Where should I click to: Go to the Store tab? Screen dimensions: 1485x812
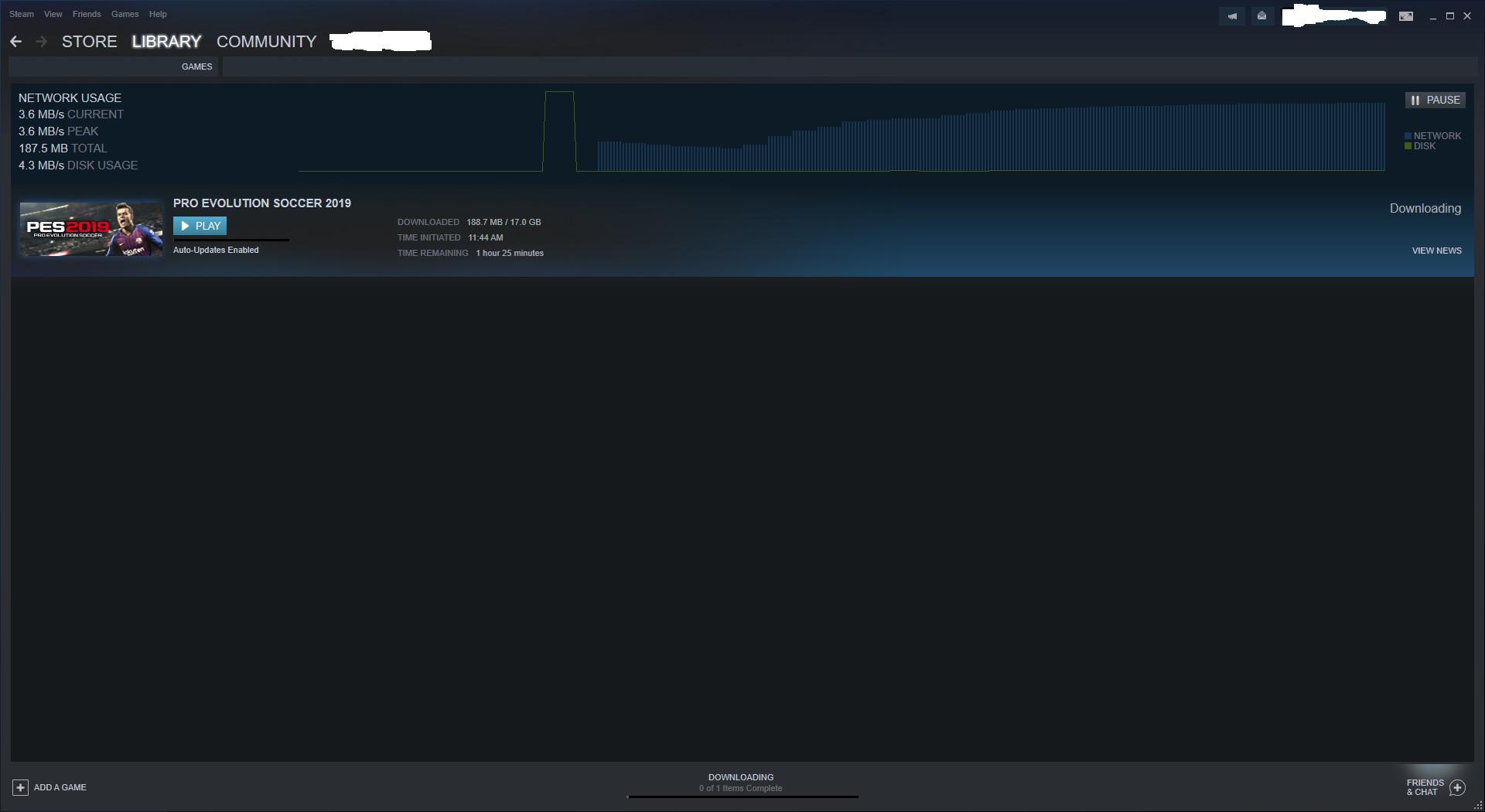pyautogui.click(x=89, y=42)
